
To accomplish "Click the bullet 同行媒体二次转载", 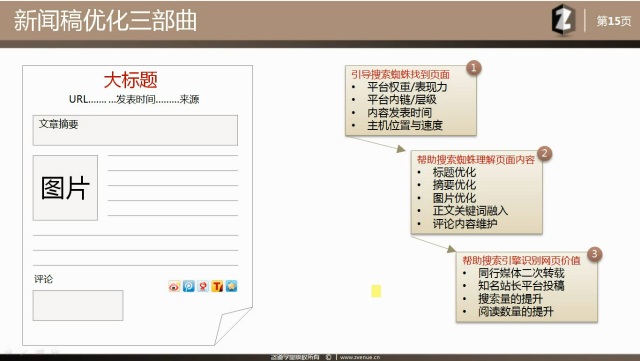I will click(x=521, y=273).
